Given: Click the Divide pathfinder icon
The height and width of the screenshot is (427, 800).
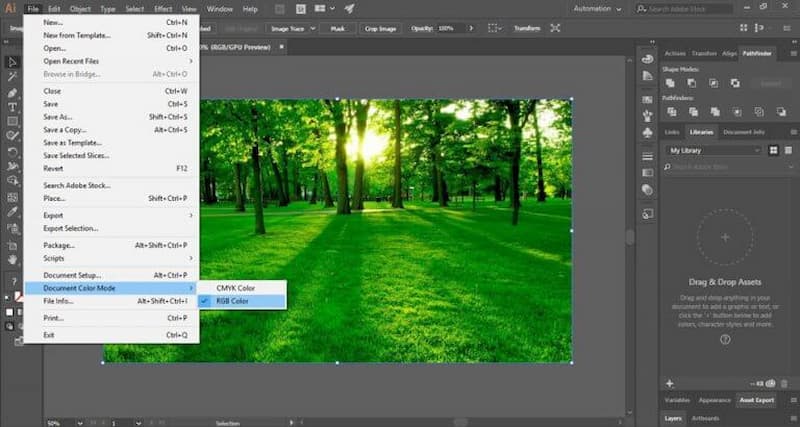Looking at the screenshot, I should click(x=671, y=111).
